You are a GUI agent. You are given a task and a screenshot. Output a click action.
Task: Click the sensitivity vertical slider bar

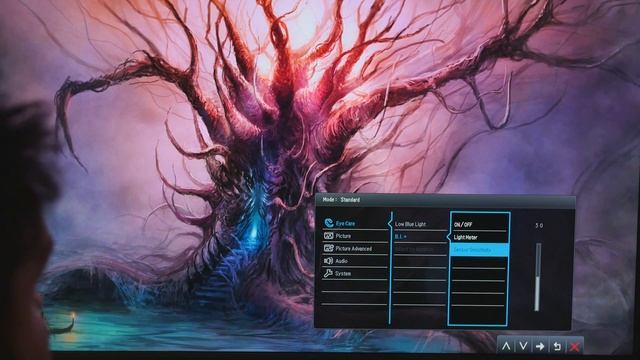click(x=538, y=277)
